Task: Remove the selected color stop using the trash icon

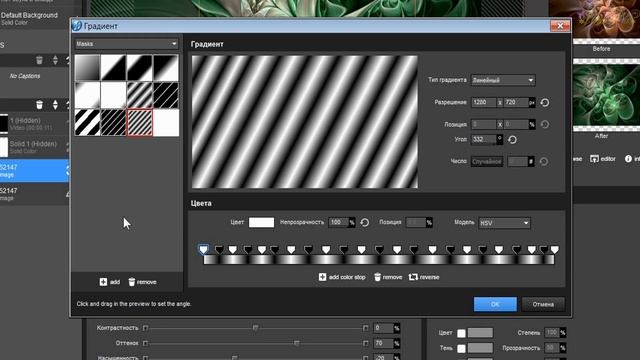Action: tap(378, 277)
